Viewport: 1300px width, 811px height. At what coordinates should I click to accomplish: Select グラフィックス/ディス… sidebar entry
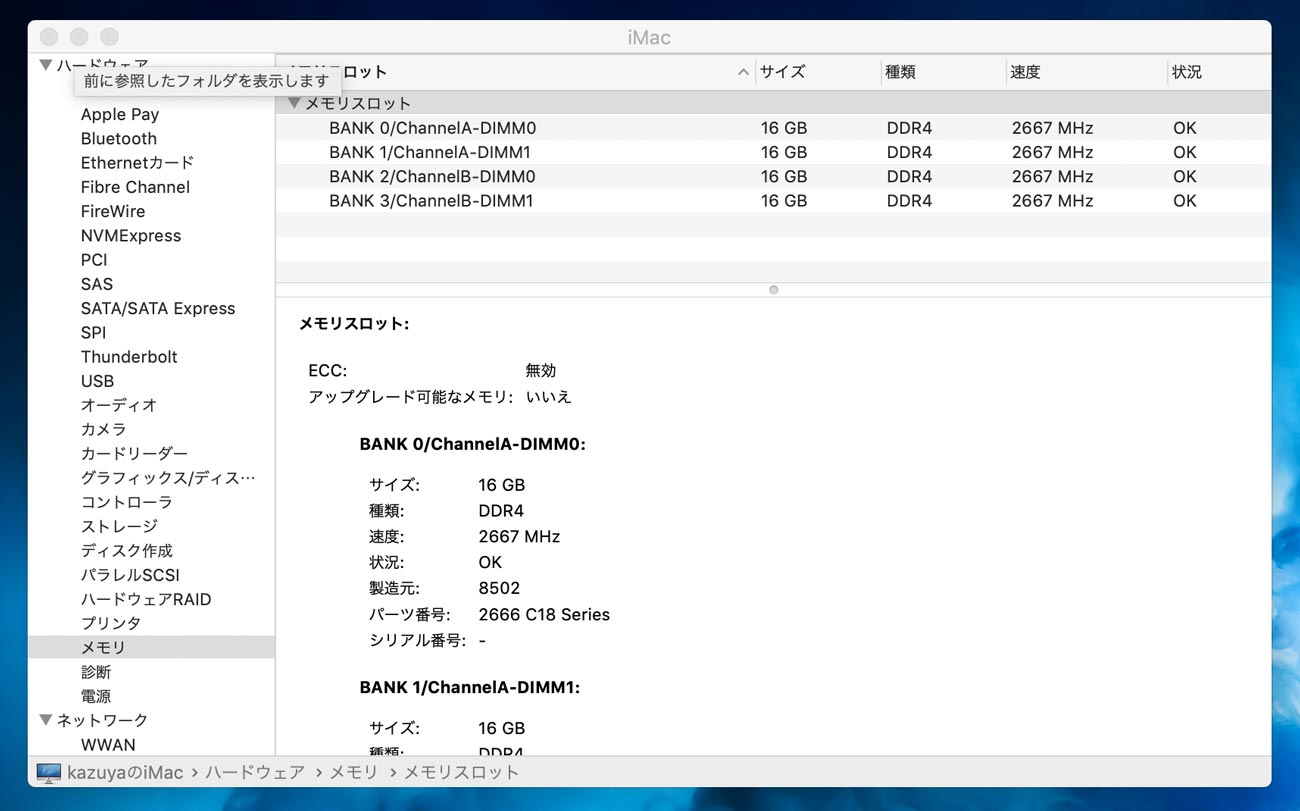pyautogui.click(x=168, y=478)
